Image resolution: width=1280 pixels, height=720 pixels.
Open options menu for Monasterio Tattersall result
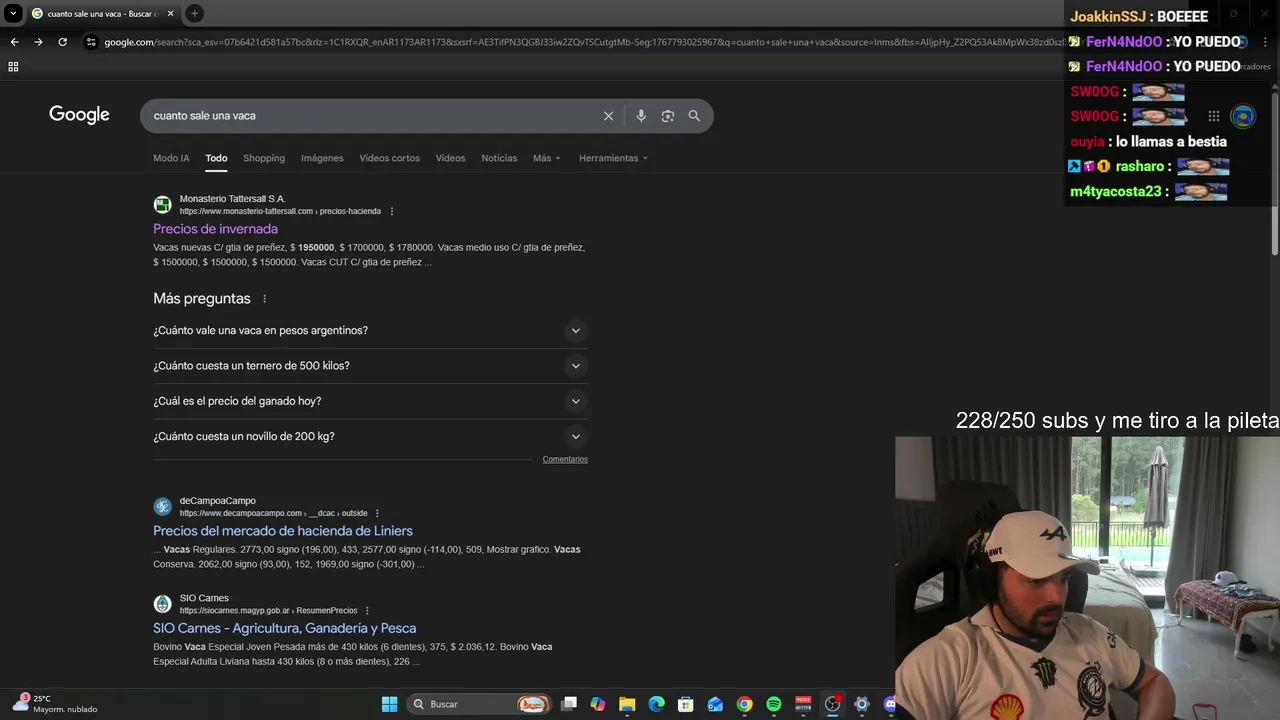click(x=391, y=211)
